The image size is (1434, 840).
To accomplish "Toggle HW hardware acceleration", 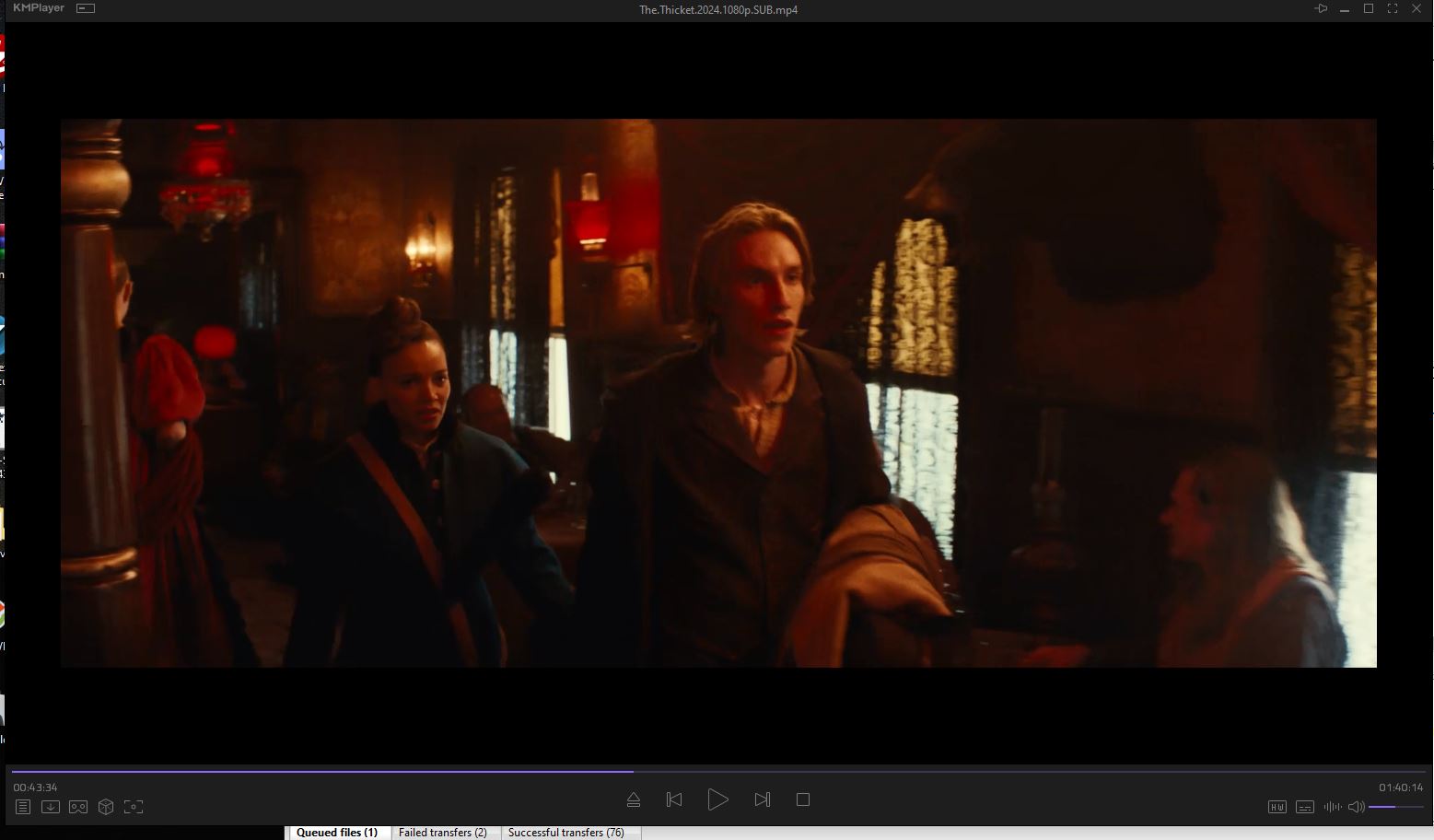I will (1277, 807).
